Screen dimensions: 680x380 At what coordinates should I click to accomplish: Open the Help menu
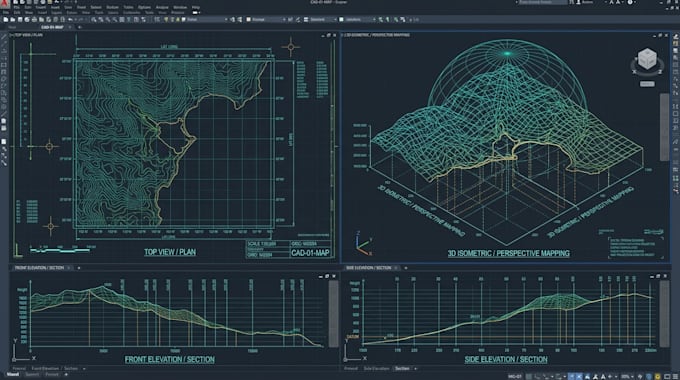click(x=196, y=7)
